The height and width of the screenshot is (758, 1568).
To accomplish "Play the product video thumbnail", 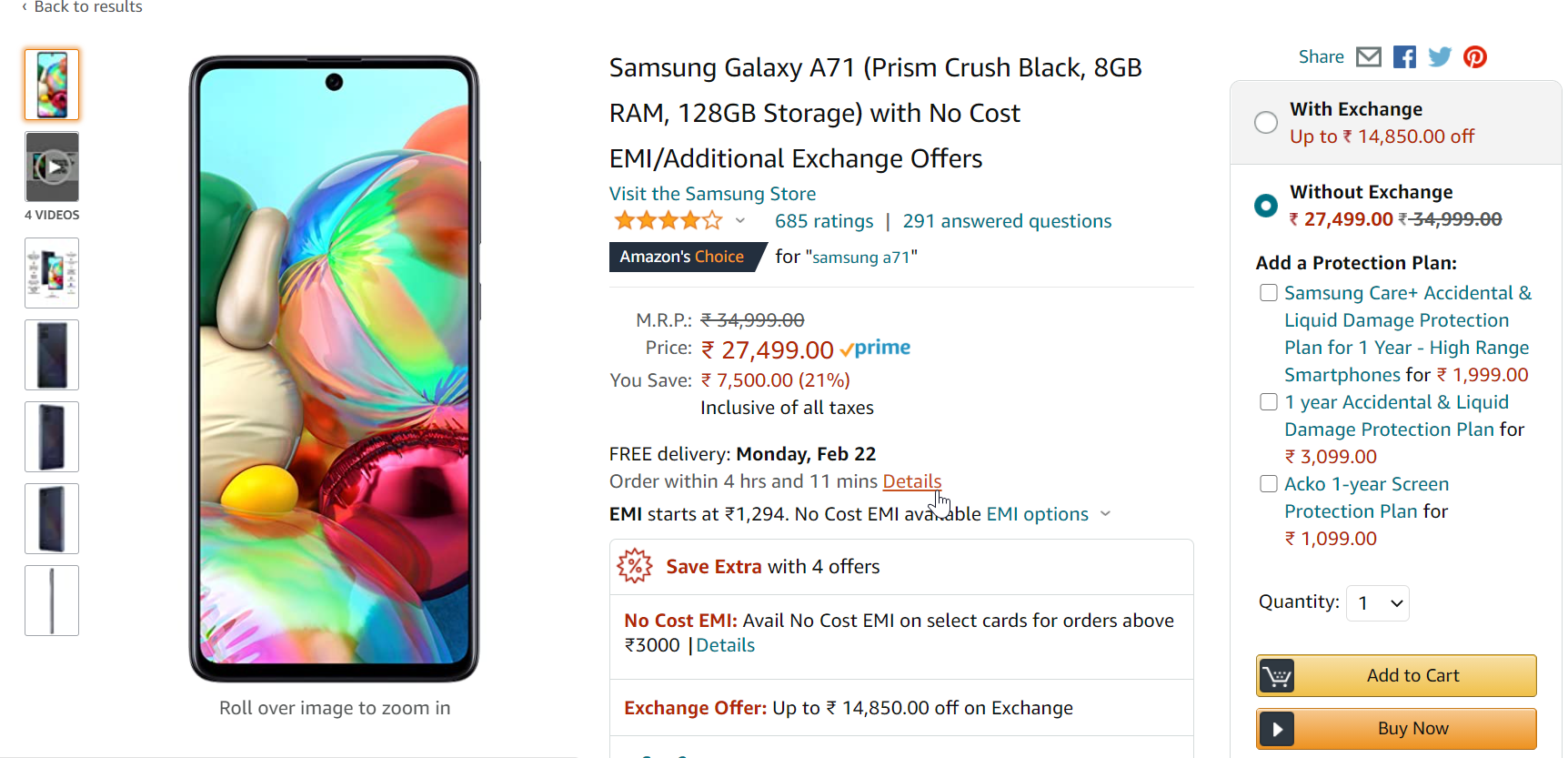I will [x=53, y=167].
